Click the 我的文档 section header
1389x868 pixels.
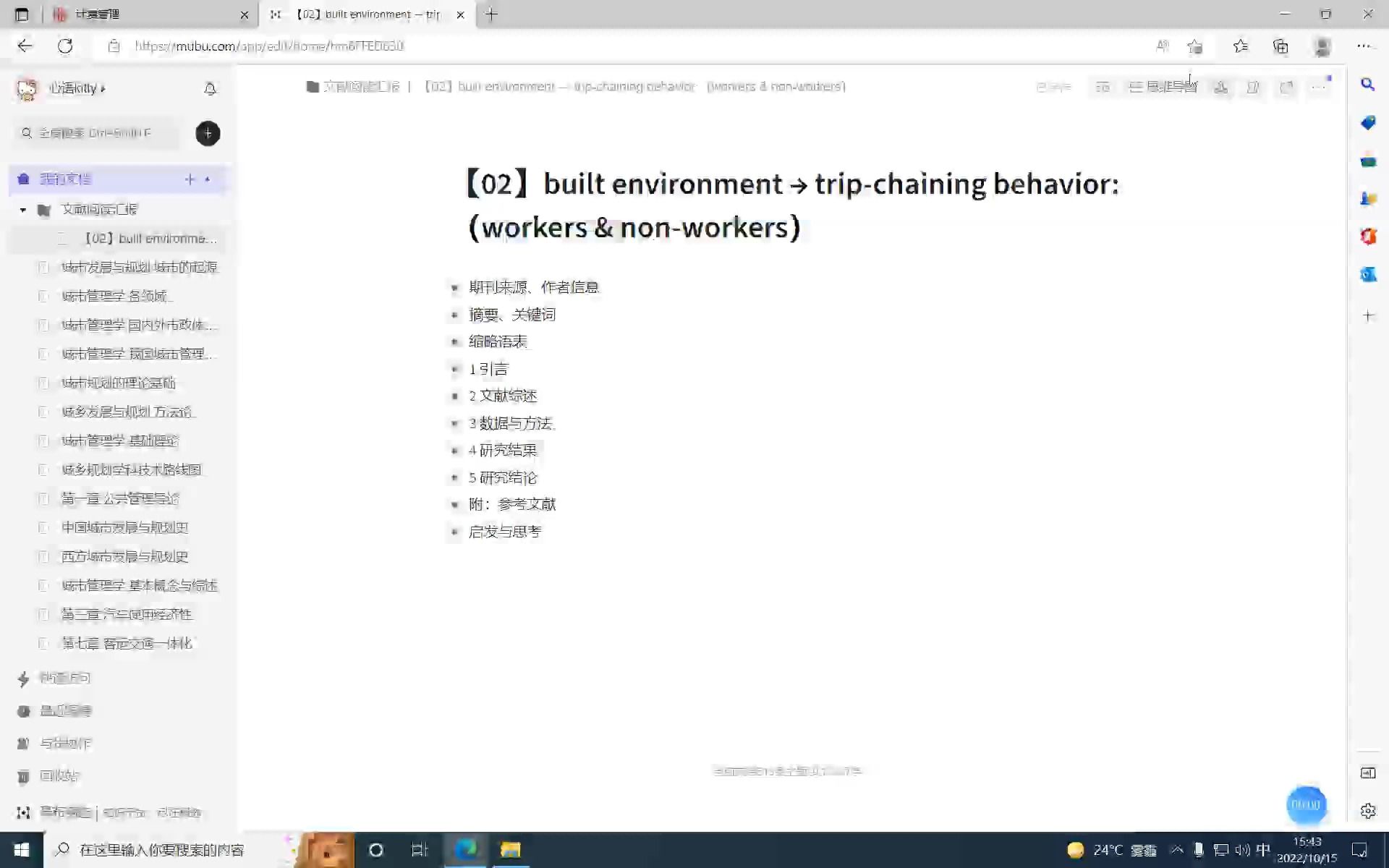[65, 178]
